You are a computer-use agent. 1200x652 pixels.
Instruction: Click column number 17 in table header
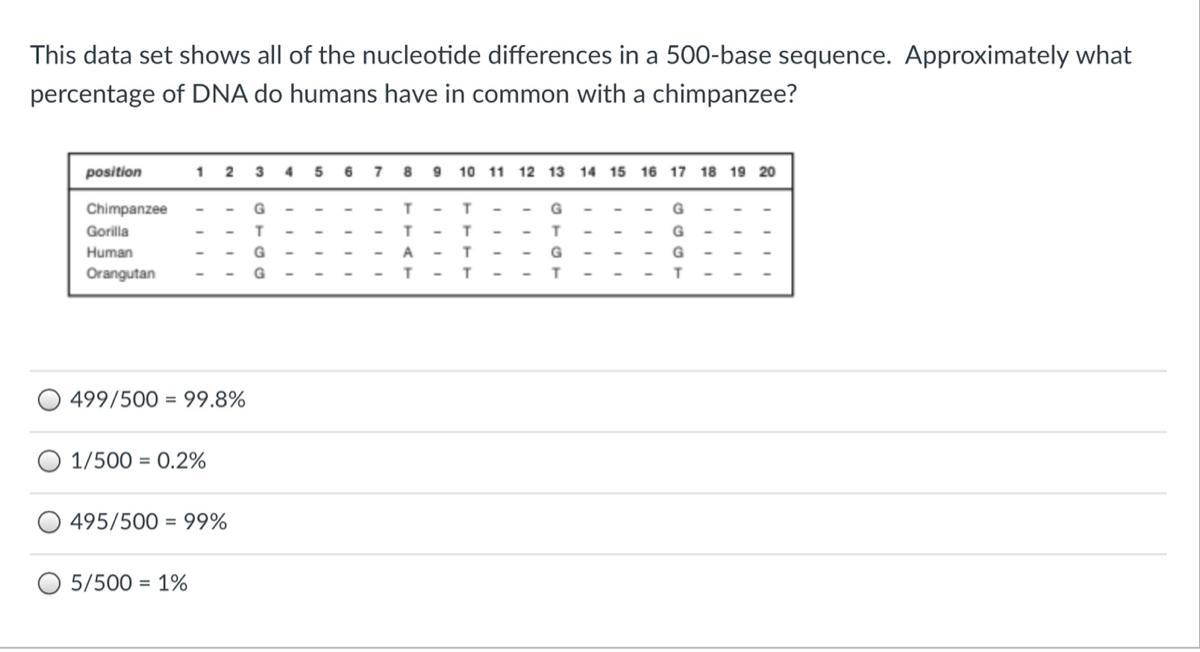tap(678, 172)
